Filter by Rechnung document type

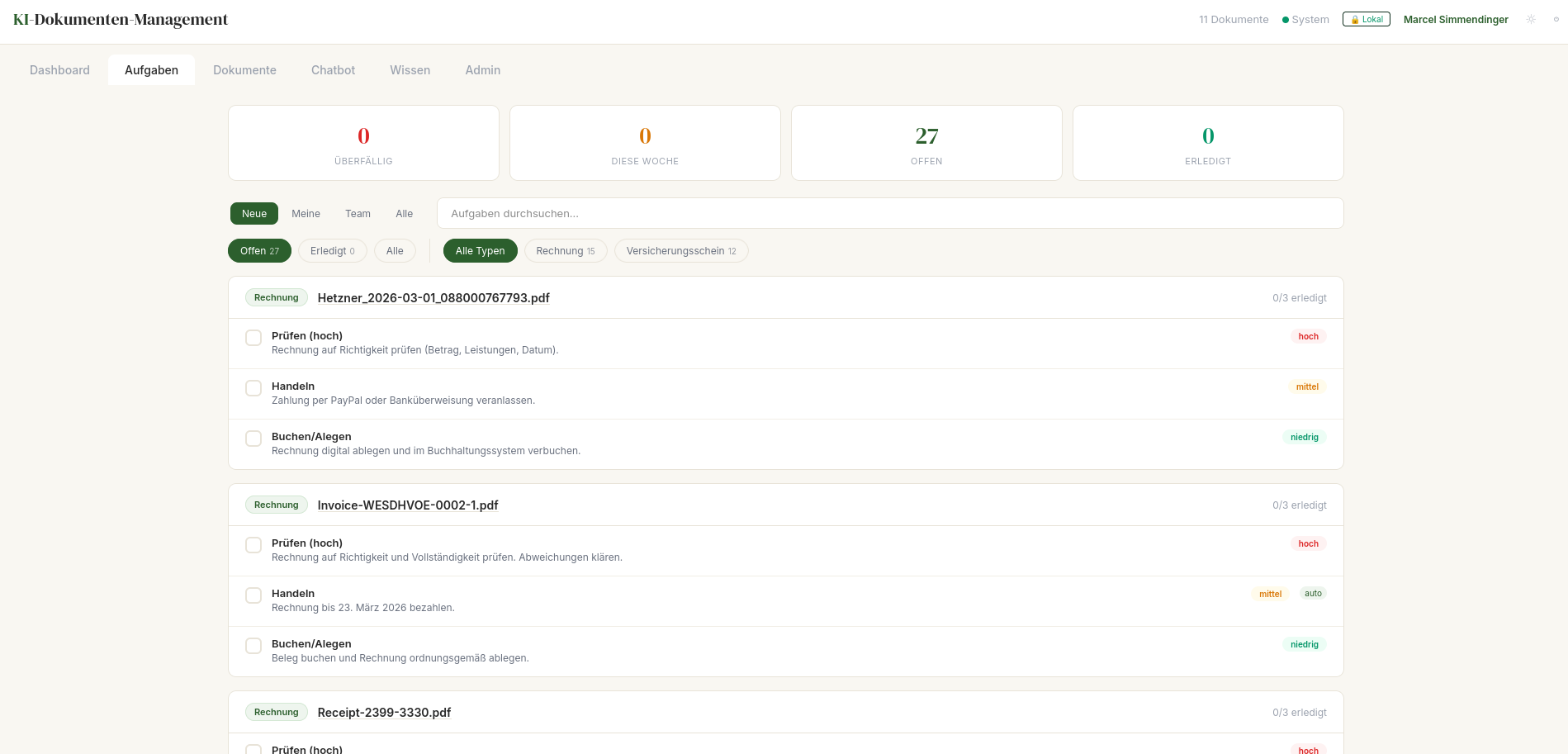pyautogui.click(x=566, y=251)
